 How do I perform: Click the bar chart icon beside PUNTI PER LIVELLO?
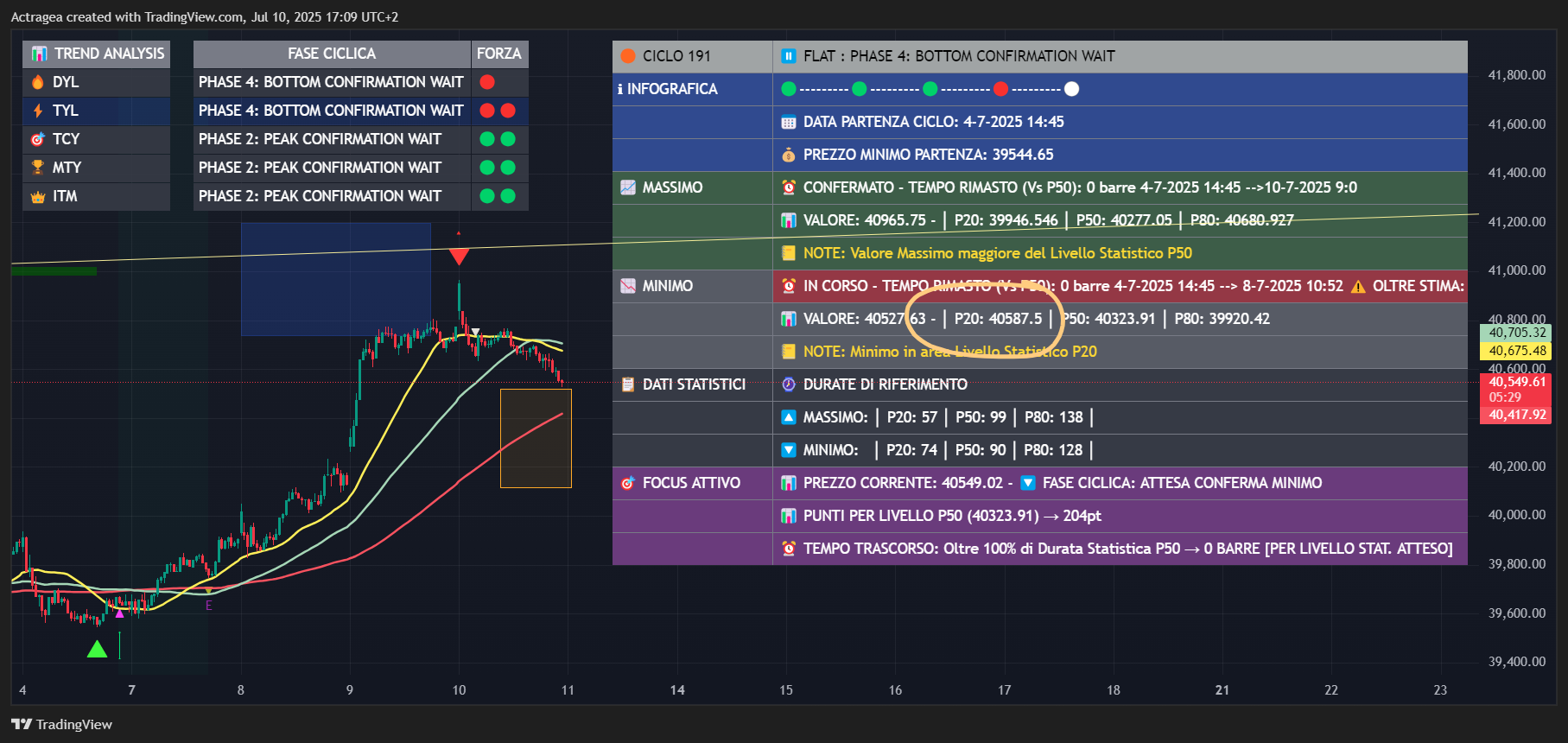point(789,516)
